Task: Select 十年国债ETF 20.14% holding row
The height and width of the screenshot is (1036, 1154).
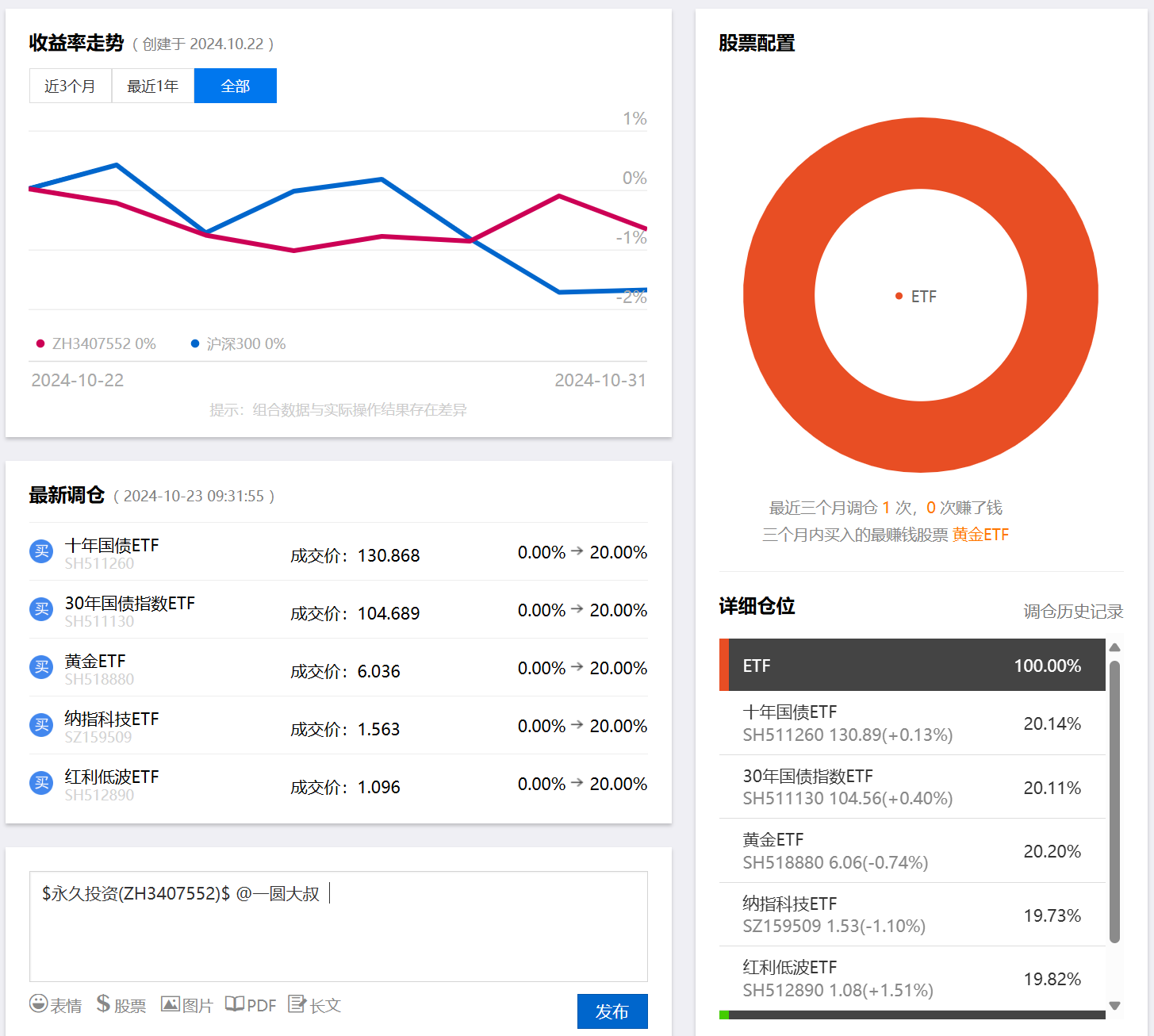Action: point(912,723)
